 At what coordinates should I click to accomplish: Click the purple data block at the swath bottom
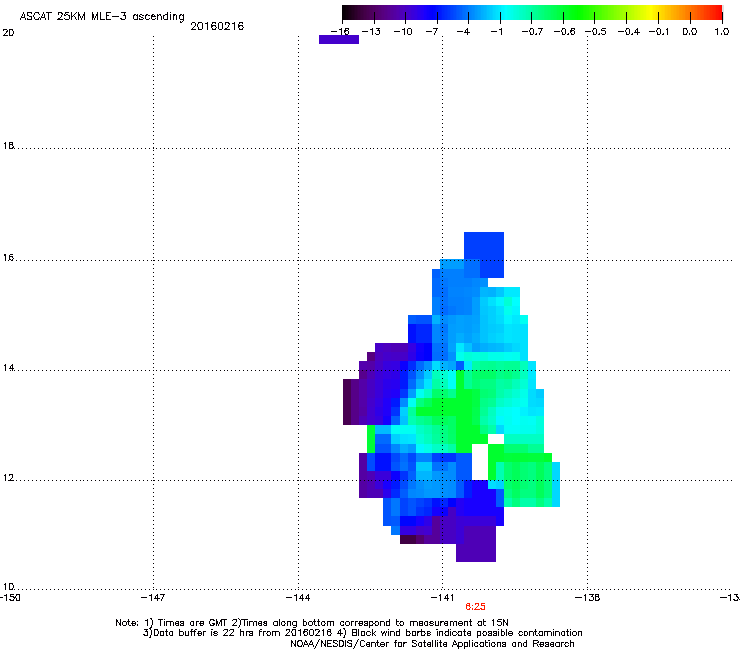click(x=476, y=544)
